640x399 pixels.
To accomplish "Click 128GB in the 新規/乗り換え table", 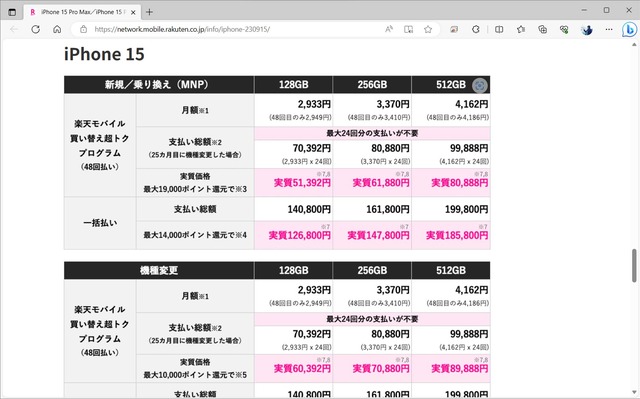I will tap(293, 84).
